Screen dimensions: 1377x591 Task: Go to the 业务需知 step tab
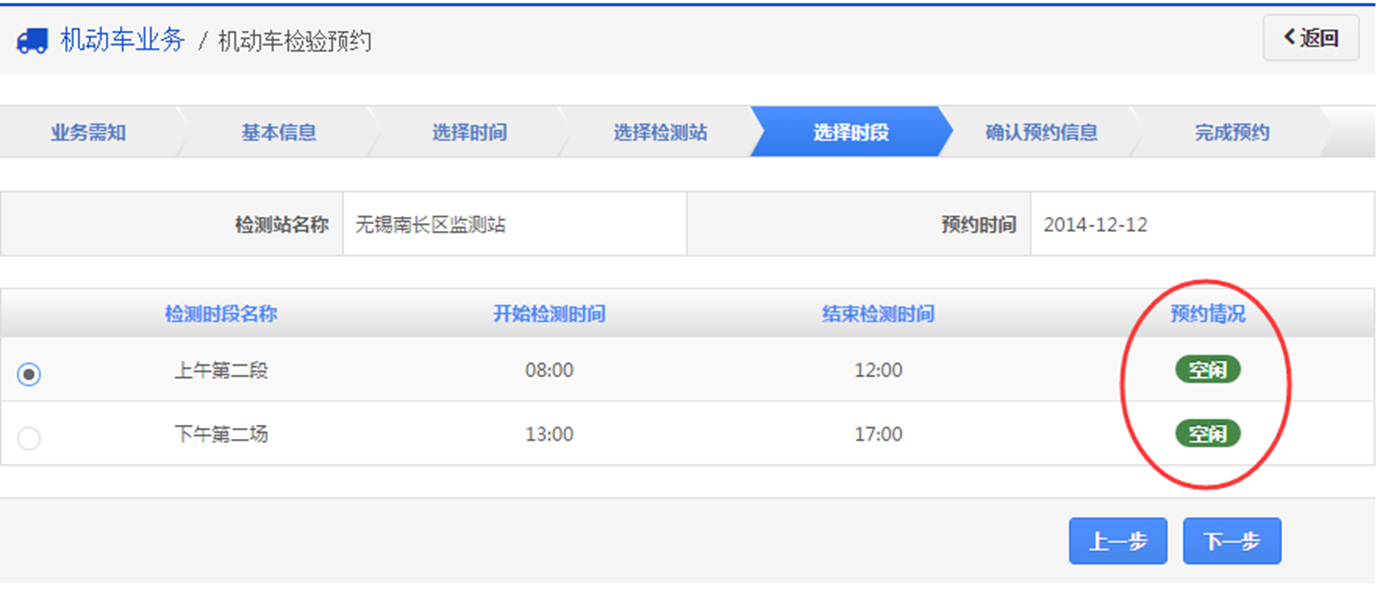tap(88, 132)
